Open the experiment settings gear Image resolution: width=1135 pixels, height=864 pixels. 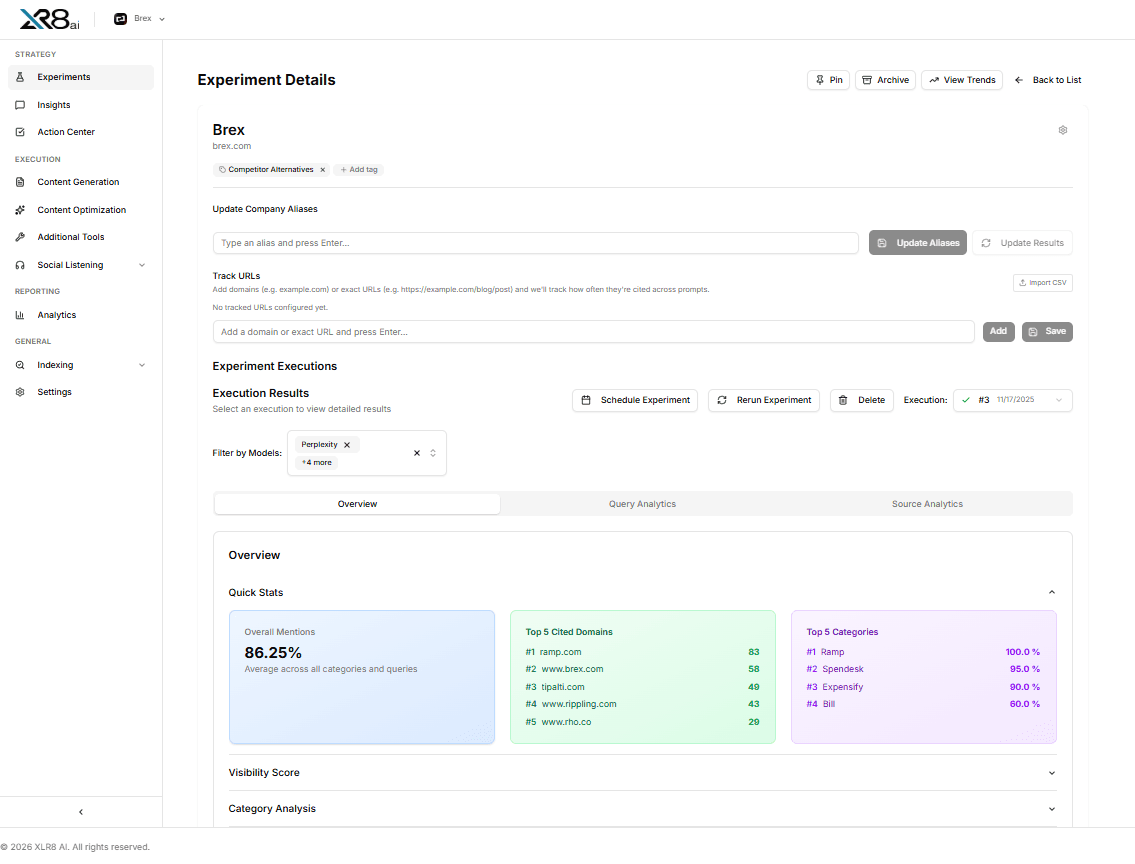tap(1063, 130)
